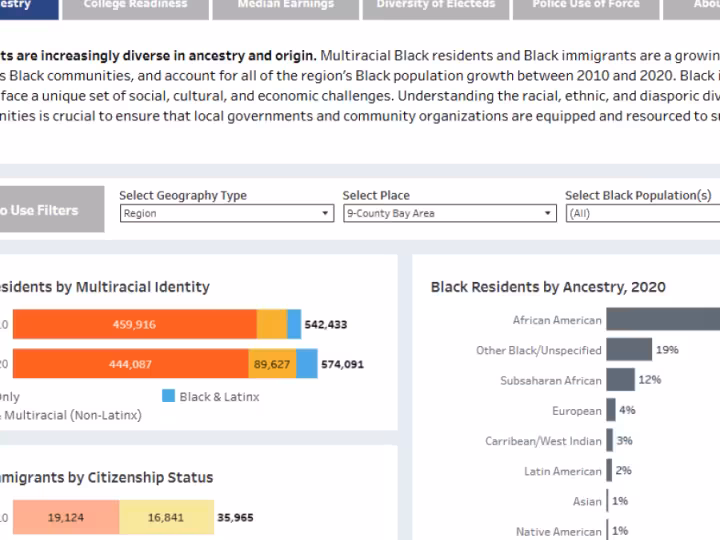Screen dimensions: 720x540
Task: Click the salmon bar segment labeled 19,124
Action: coord(66,518)
